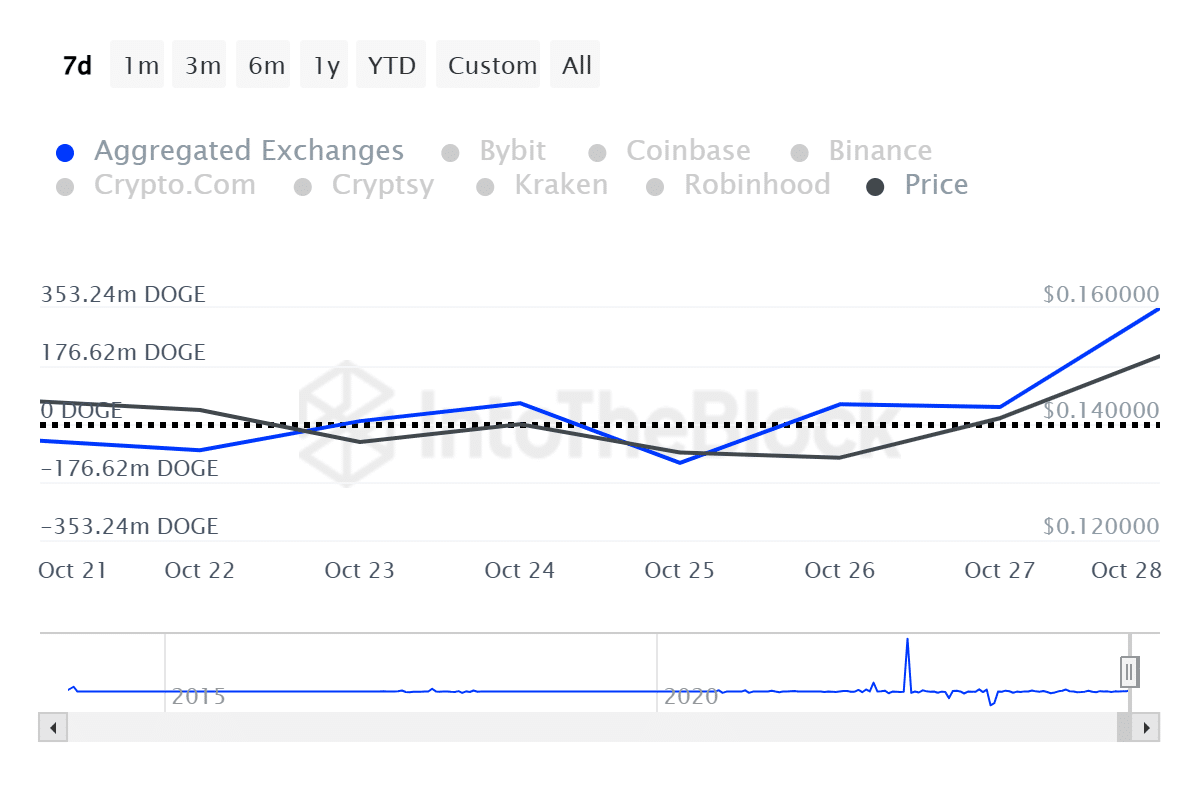The height and width of the screenshot is (800, 1200).
Task: Click the Kraken legend dot icon
Action: point(486,186)
